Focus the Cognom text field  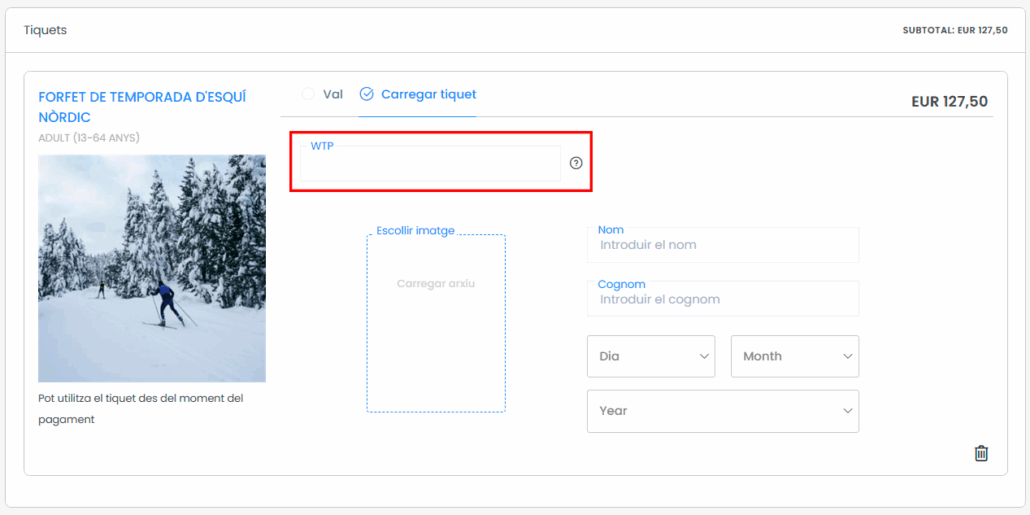click(722, 299)
